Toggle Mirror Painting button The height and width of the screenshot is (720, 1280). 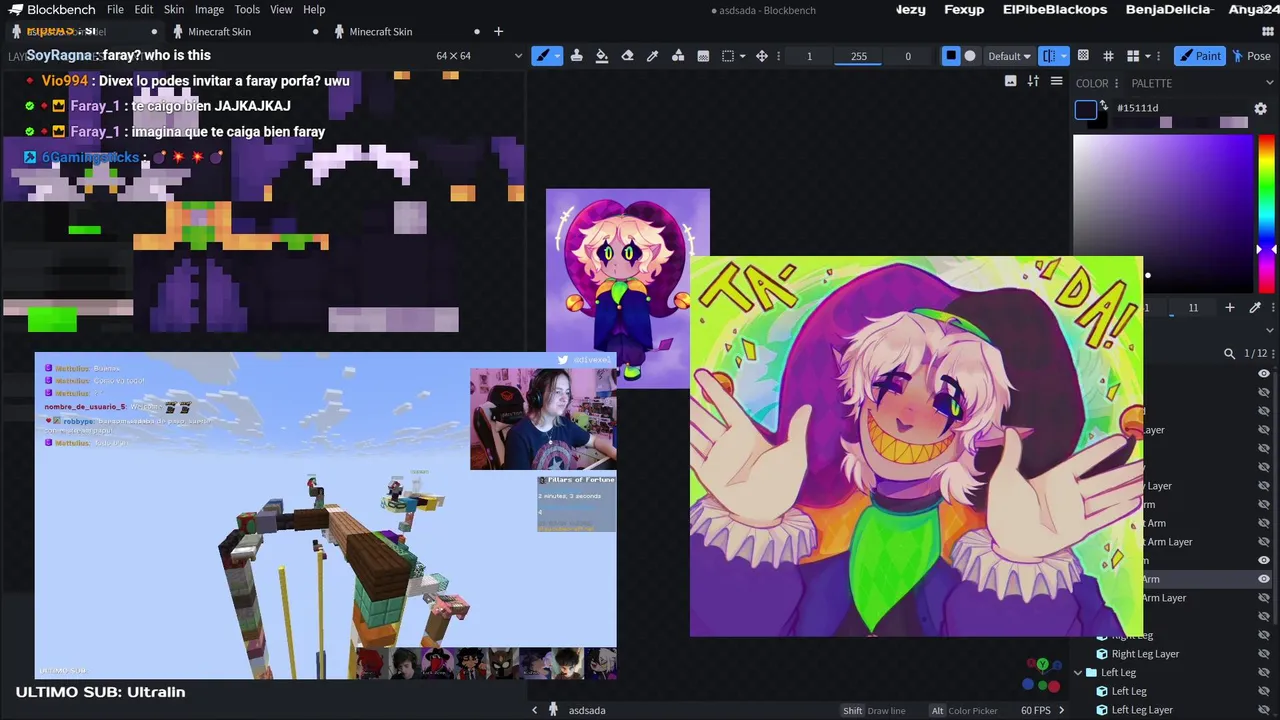tap(1048, 56)
